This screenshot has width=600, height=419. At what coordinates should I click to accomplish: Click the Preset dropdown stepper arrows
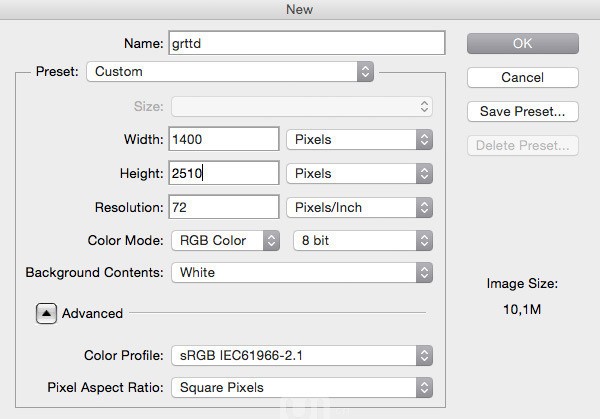[x=365, y=72]
